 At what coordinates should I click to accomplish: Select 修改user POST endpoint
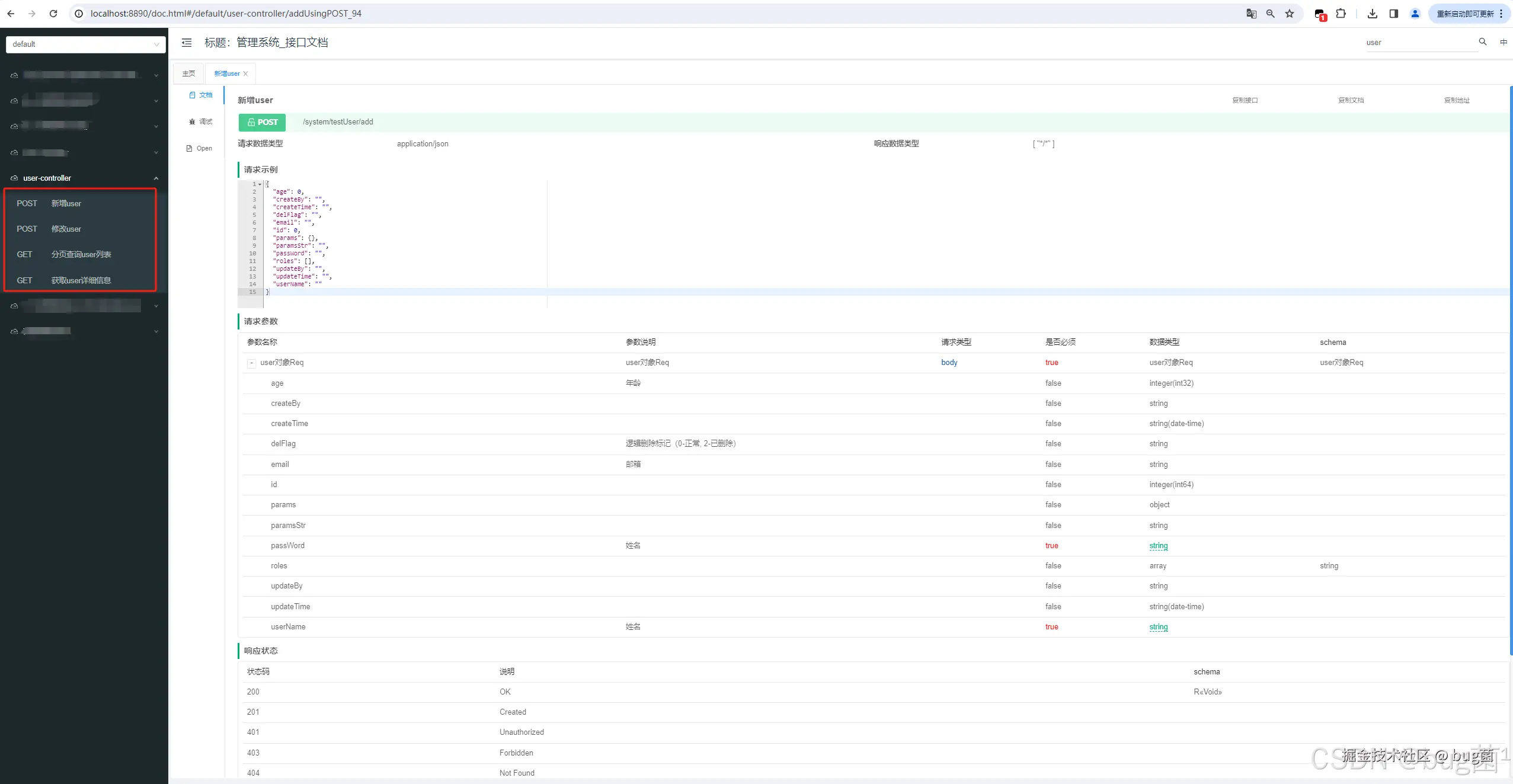pyautogui.click(x=66, y=229)
